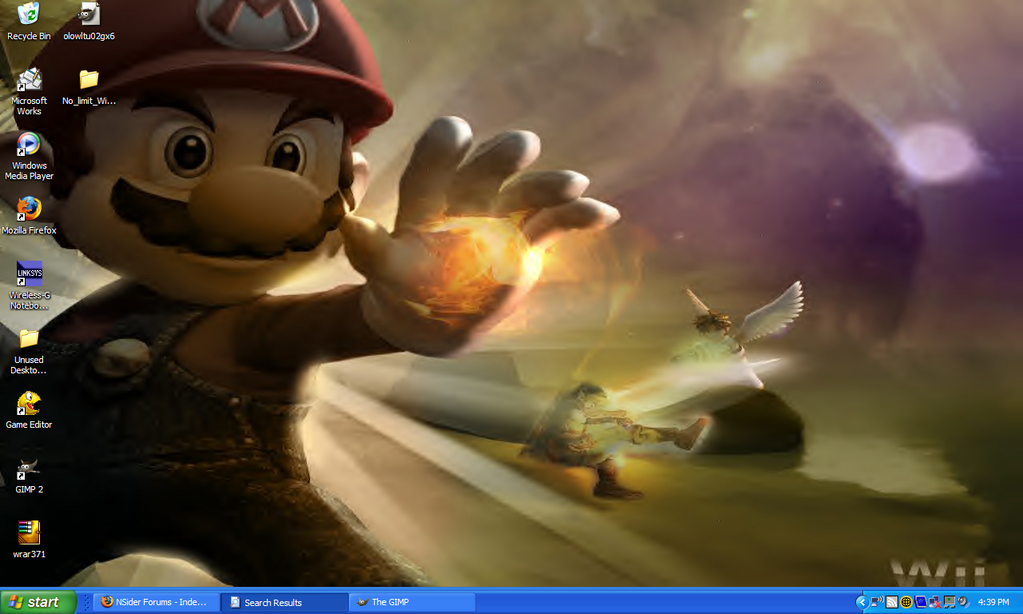Select the Mozilla Firefox desktop shortcut
1023x614 pixels.
(x=29, y=215)
